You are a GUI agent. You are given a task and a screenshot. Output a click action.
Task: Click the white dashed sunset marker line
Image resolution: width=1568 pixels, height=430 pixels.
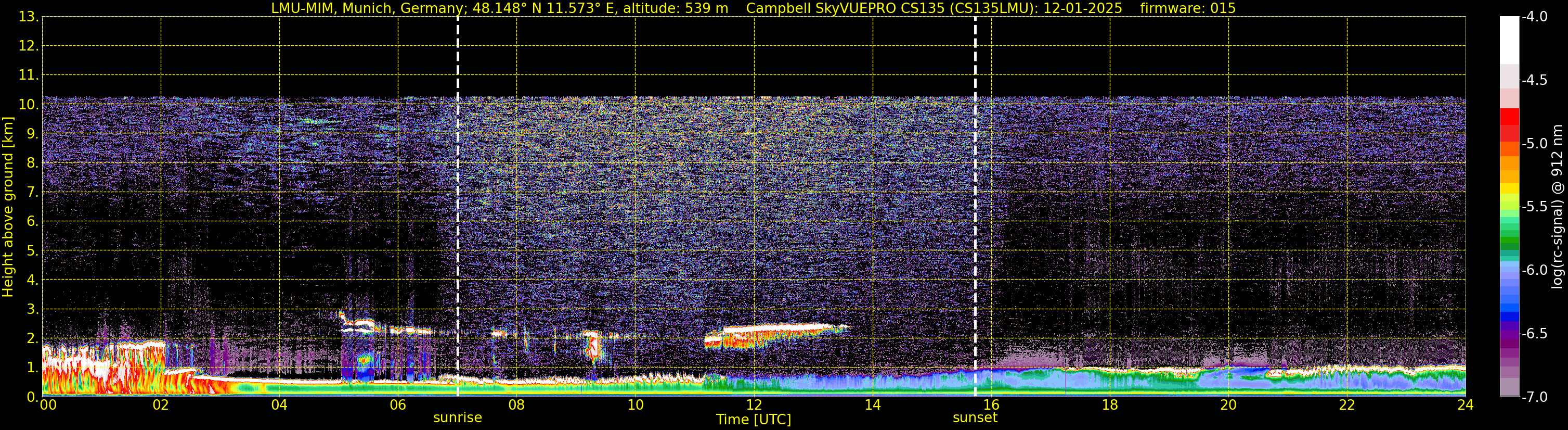coord(975,207)
